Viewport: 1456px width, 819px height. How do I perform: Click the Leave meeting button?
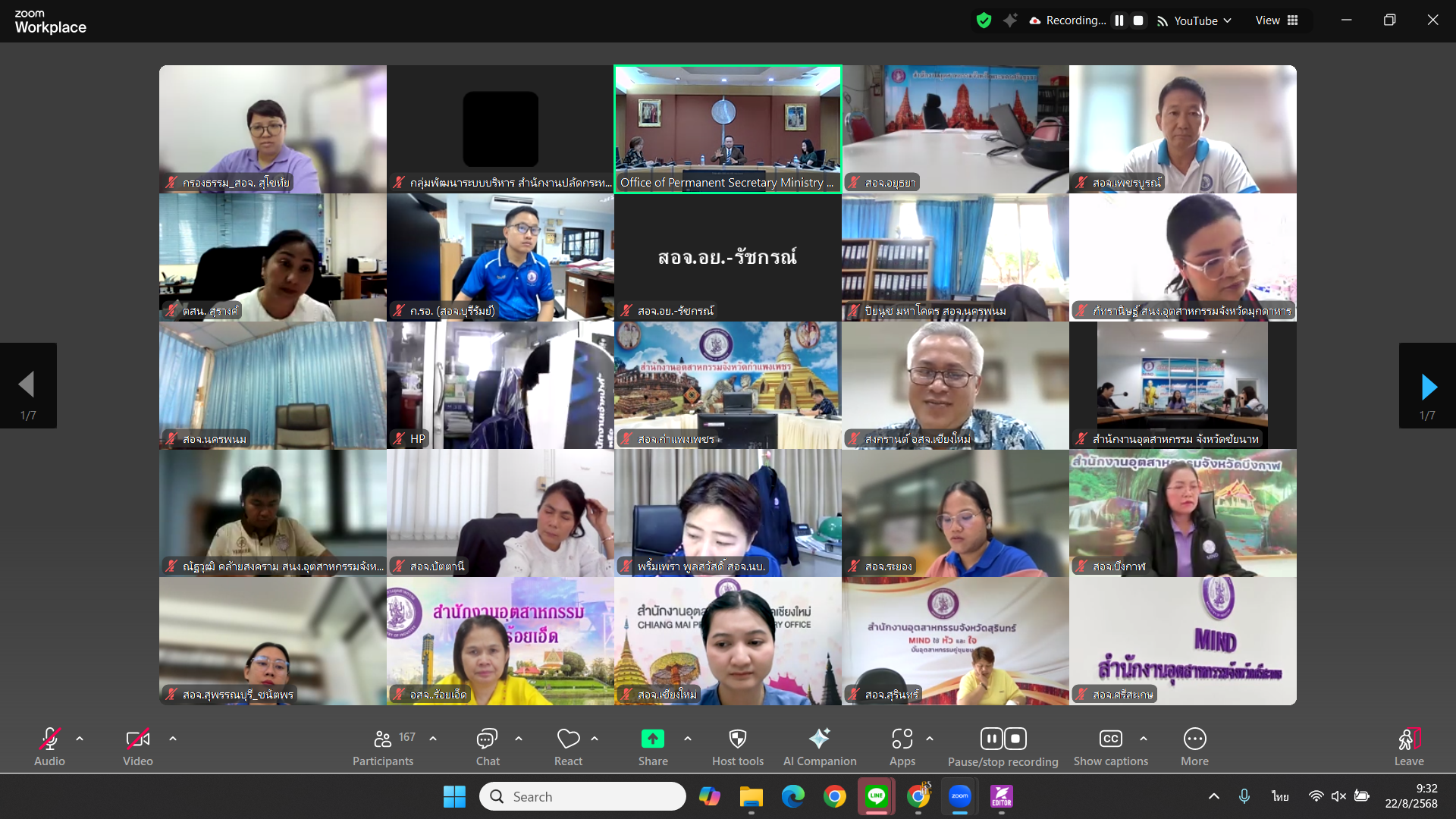pyautogui.click(x=1408, y=739)
